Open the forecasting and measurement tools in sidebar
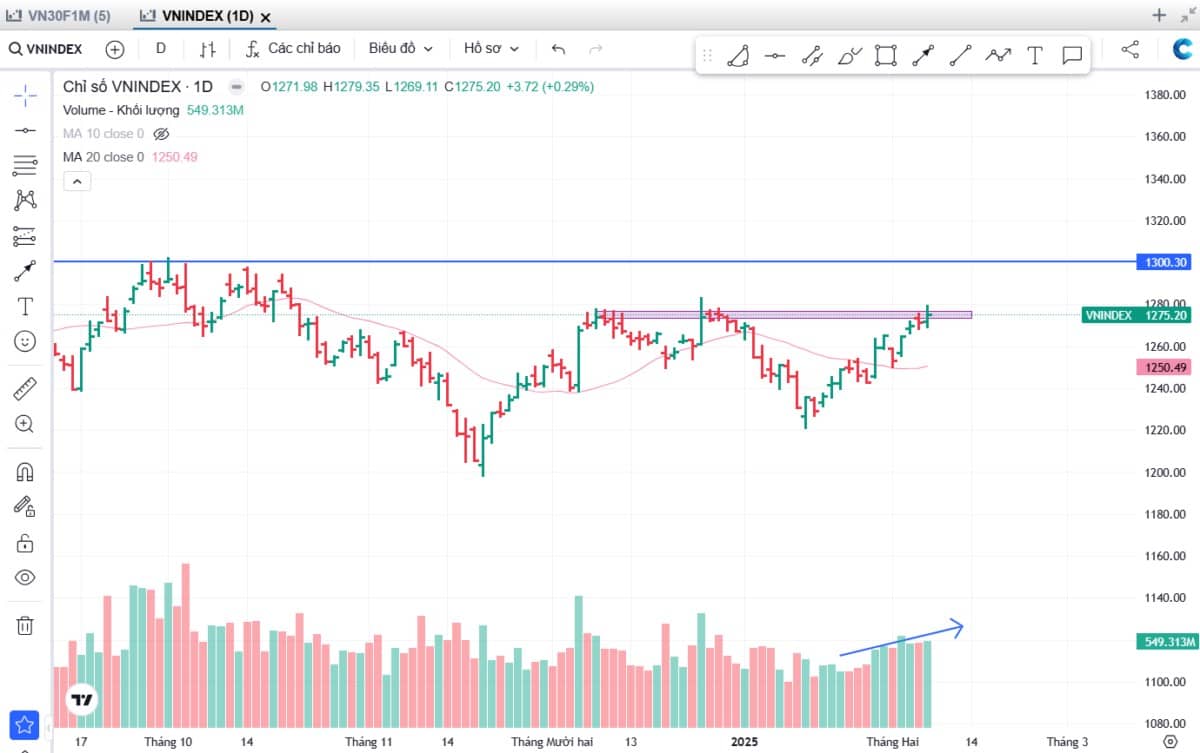The width and height of the screenshot is (1200, 753). coord(25,236)
